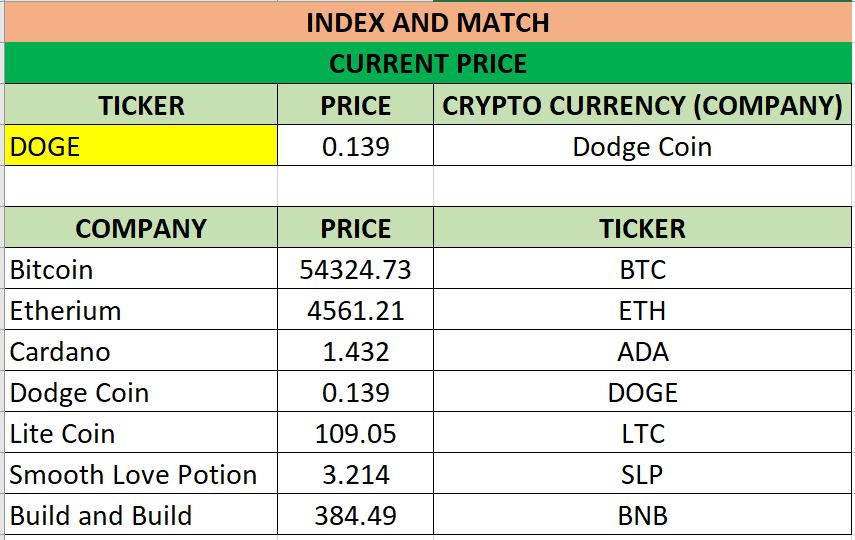Click the CRYPTO CURRENCY (COMPANY) header cell

[642, 105]
